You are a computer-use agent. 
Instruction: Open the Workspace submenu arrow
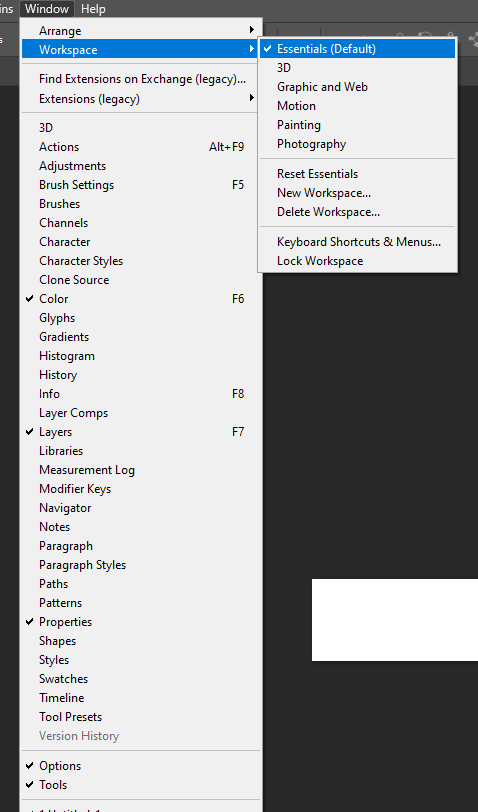[252, 50]
